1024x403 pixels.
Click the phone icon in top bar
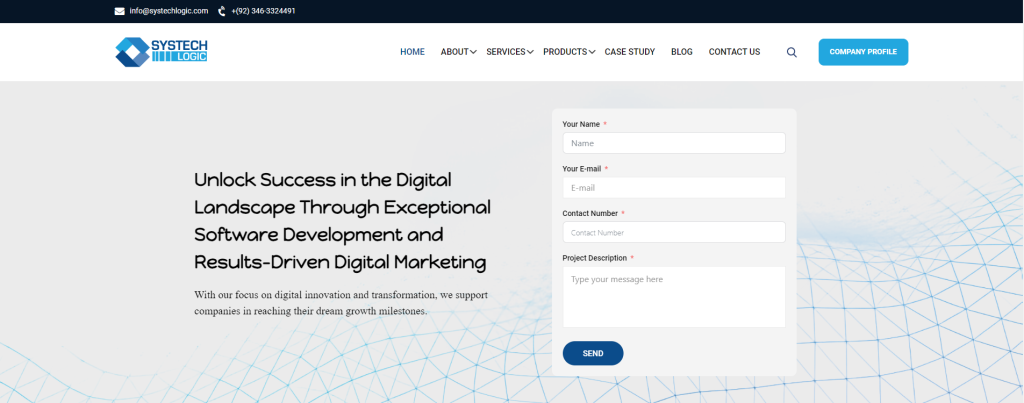coord(222,11)
